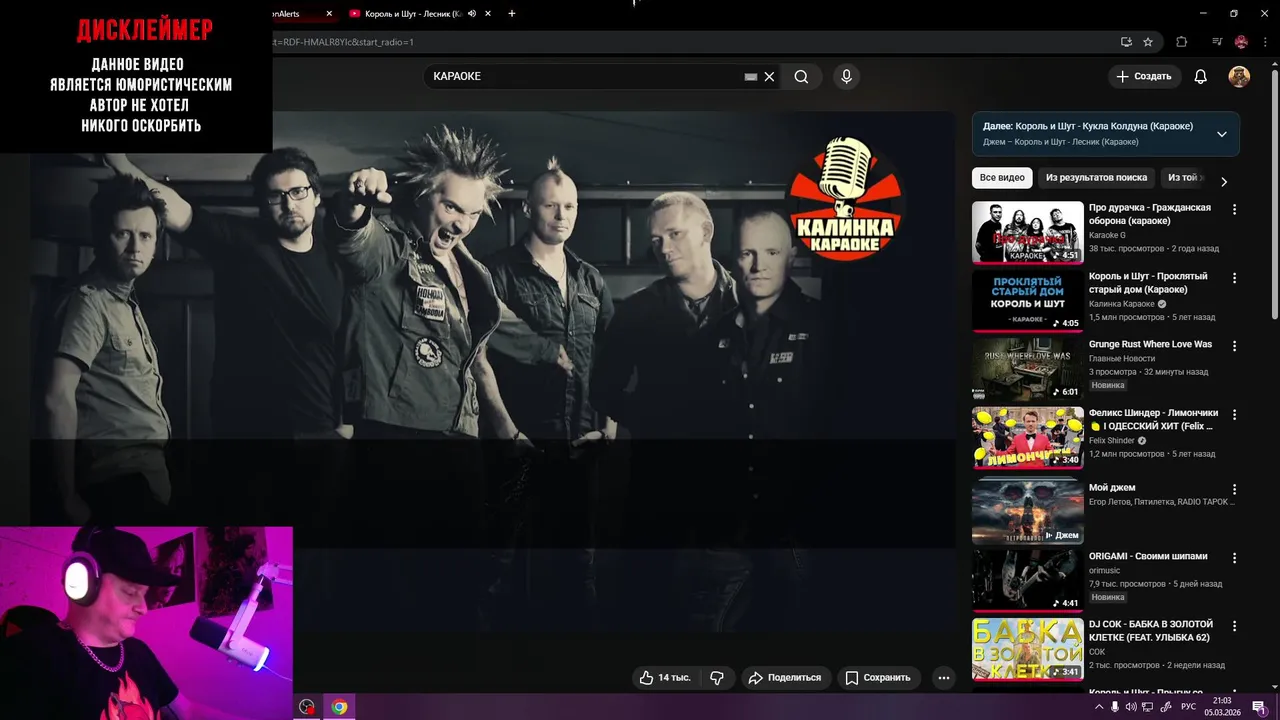Click the Создать button

(1144, 76)
